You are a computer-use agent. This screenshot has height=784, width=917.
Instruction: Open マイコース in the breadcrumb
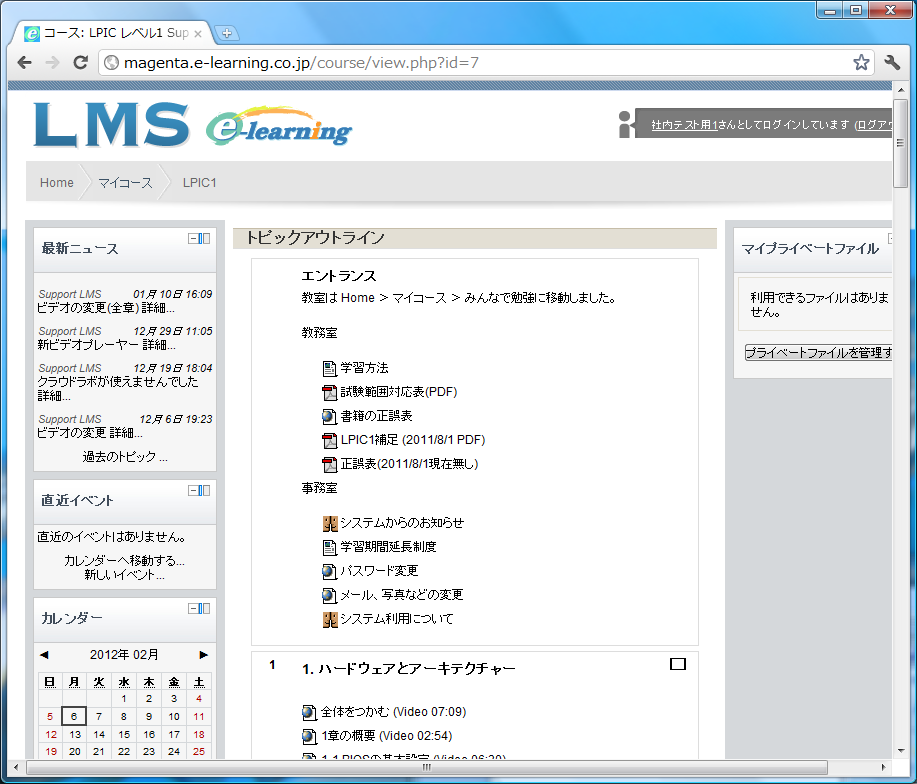pos(125,183)
